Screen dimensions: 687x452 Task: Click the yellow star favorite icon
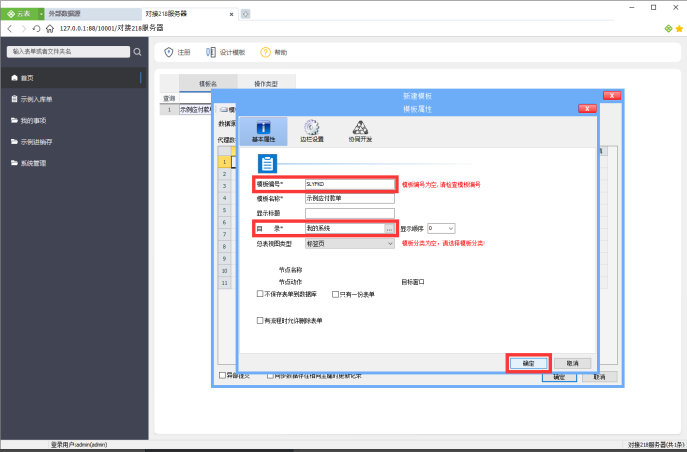point(679,28)
